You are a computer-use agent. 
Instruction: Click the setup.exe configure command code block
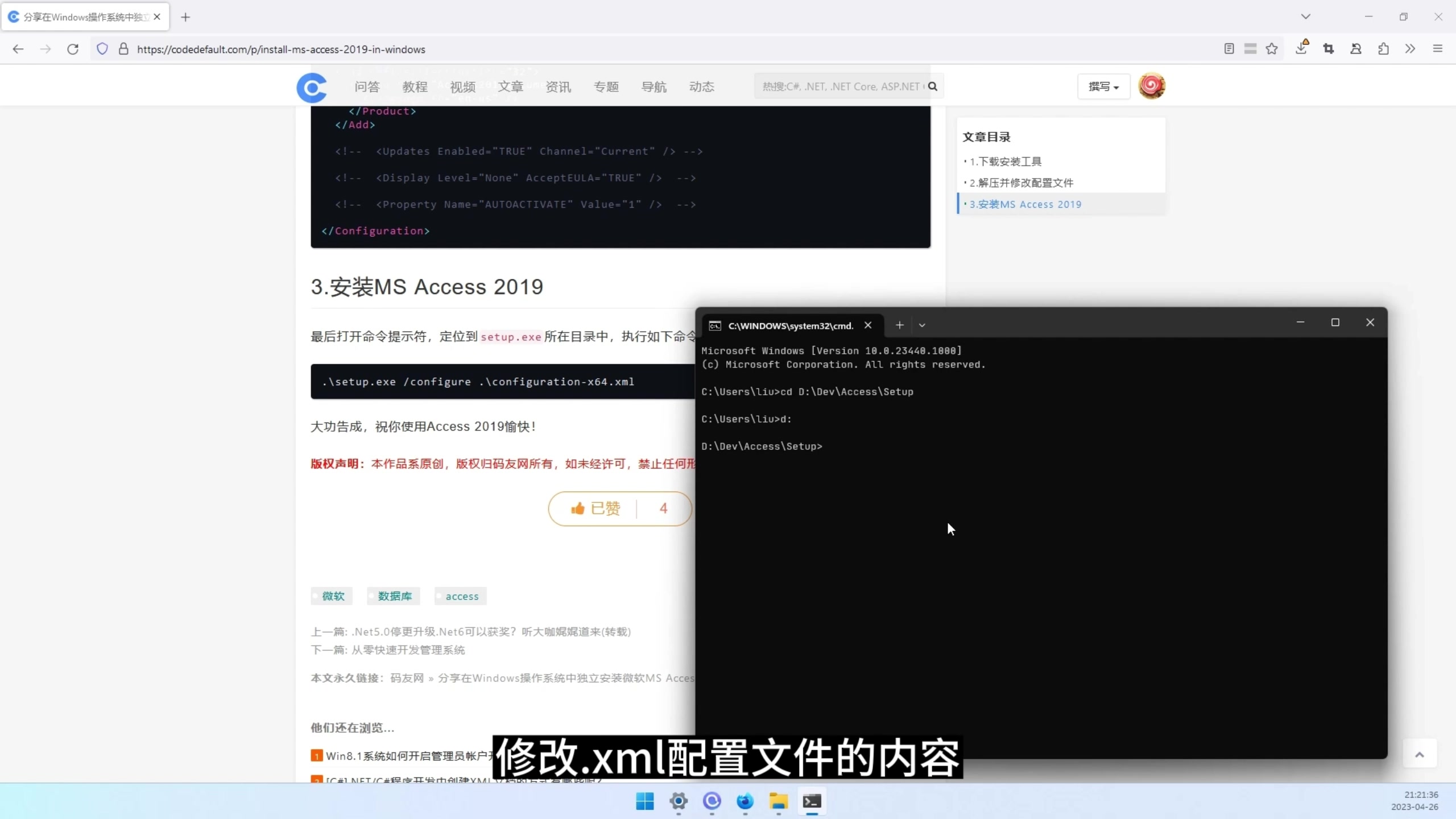pos(503,382)
